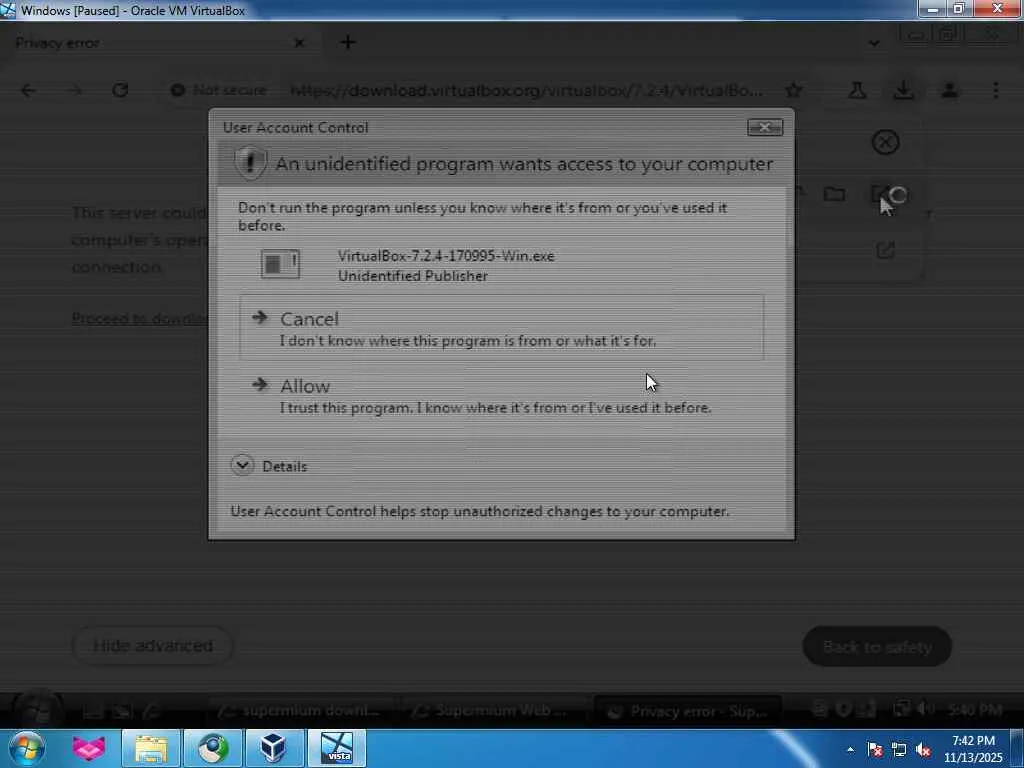
Task: Open the browser profile icon
Action: (950, 90)
